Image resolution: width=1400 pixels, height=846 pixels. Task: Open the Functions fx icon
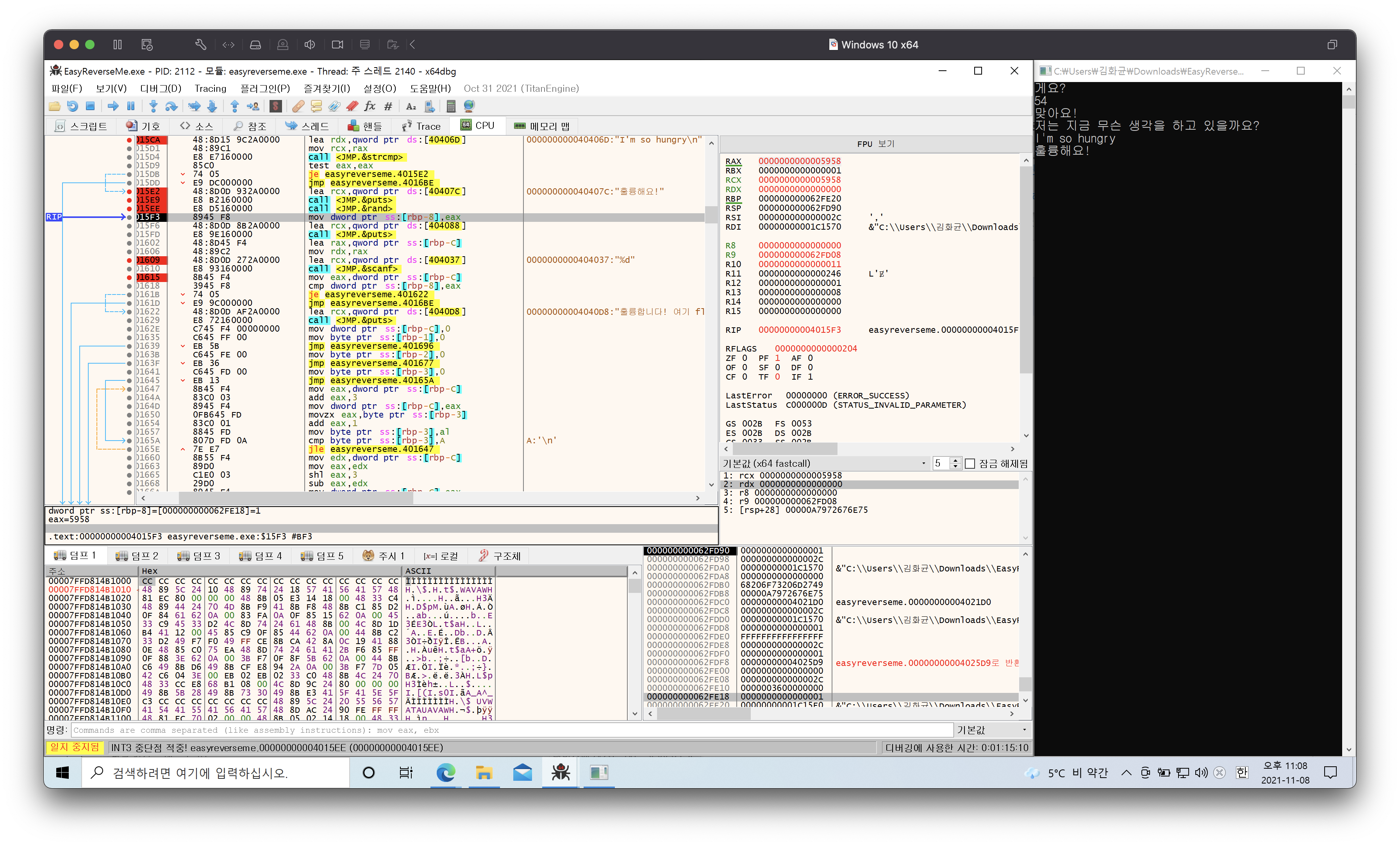[370, 106]
